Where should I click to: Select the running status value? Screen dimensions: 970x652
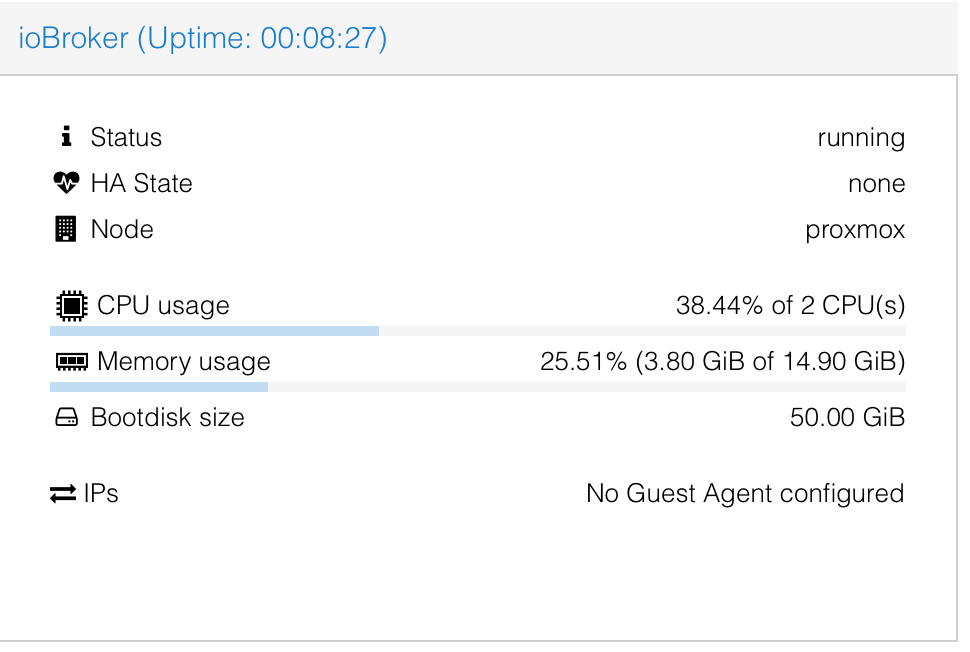861,138
